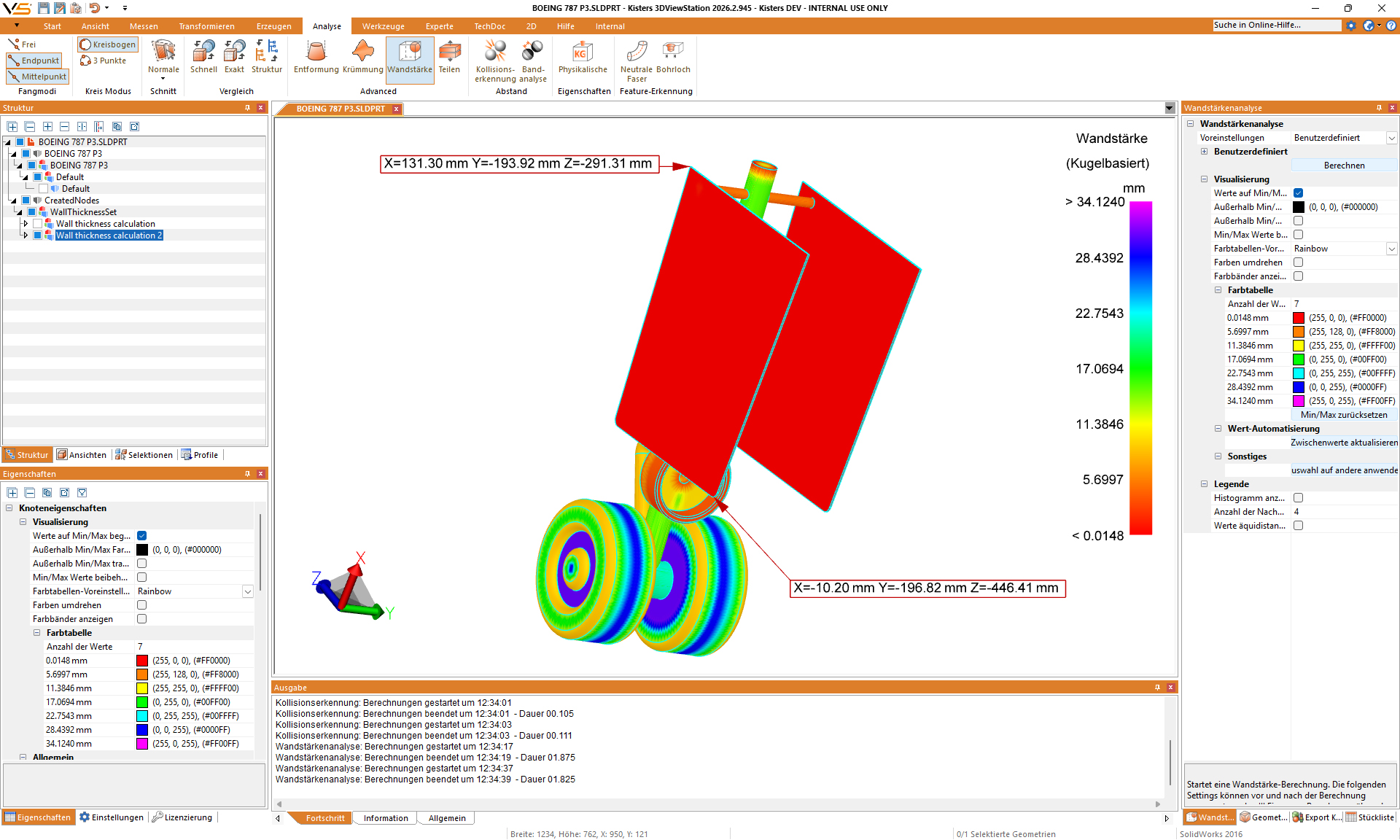
Task: Open Normale Schnitt dropdown arrow
Action: (x=163, y=78)
